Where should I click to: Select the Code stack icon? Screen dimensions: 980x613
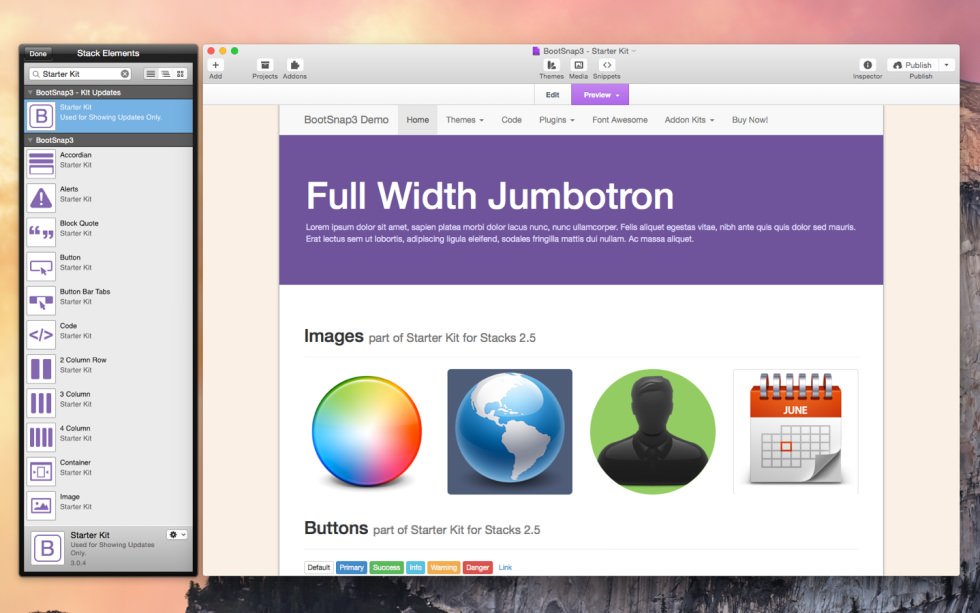click(x=41, y=335)
